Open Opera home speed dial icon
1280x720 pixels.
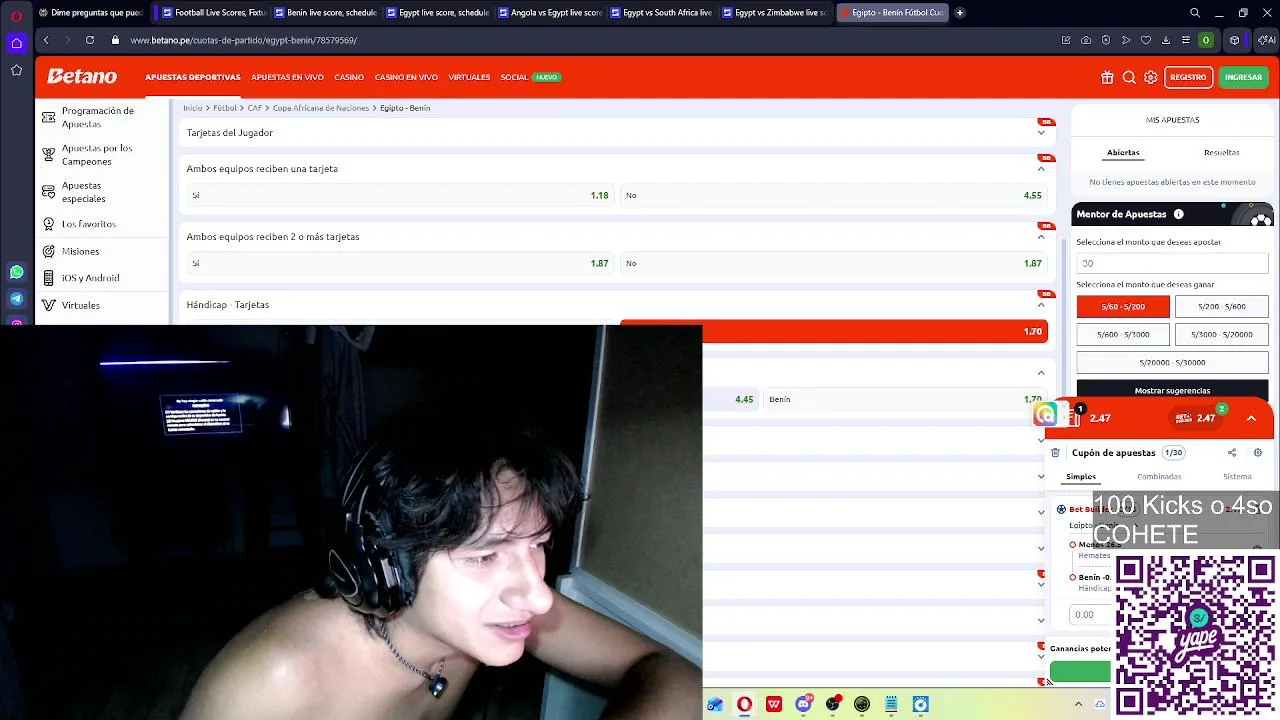tap(16, 43)
